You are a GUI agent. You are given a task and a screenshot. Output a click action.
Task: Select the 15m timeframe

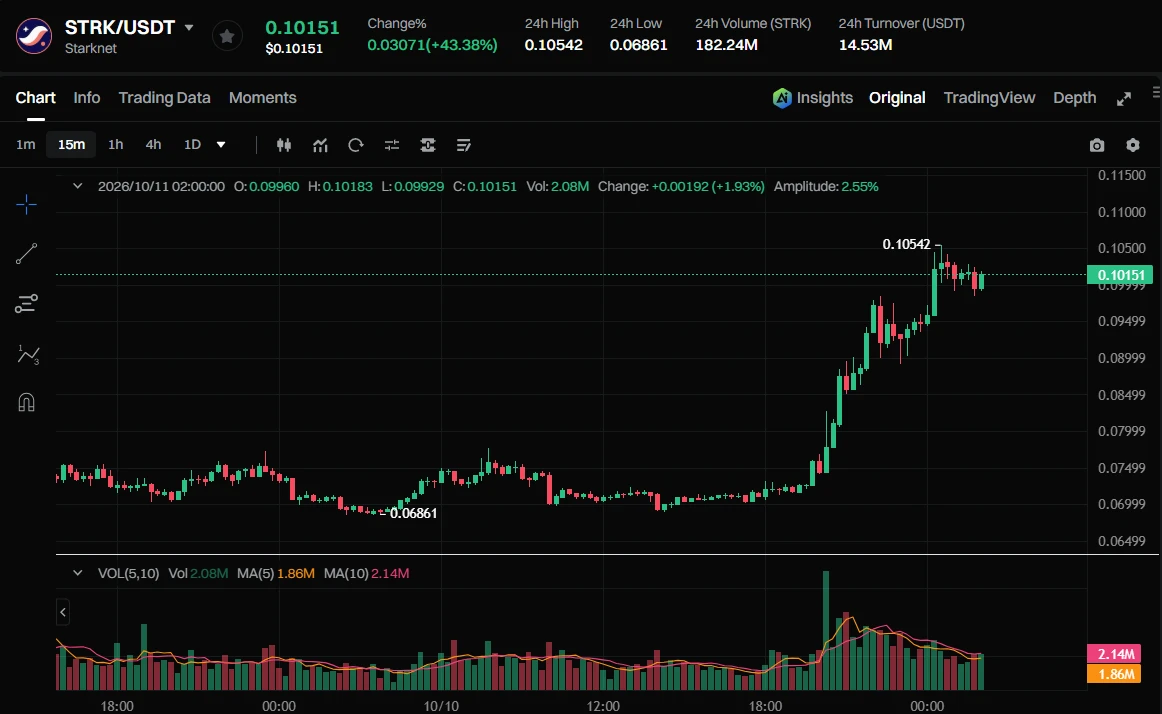coord(72,145)
